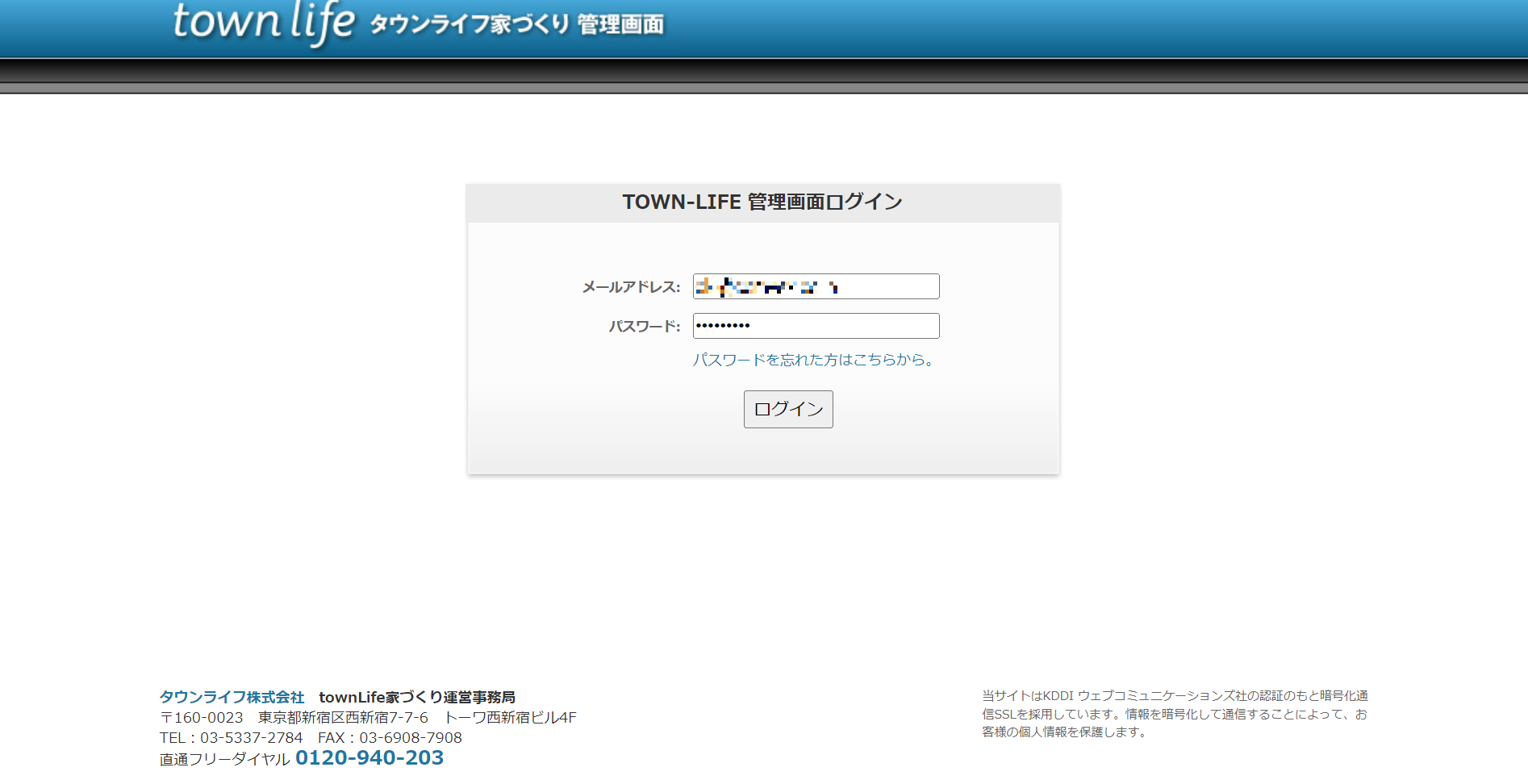Open the パスワードを忘れた方はこちらから link
This screenshot has width=1528, height=784.
(x=812, y=360)
